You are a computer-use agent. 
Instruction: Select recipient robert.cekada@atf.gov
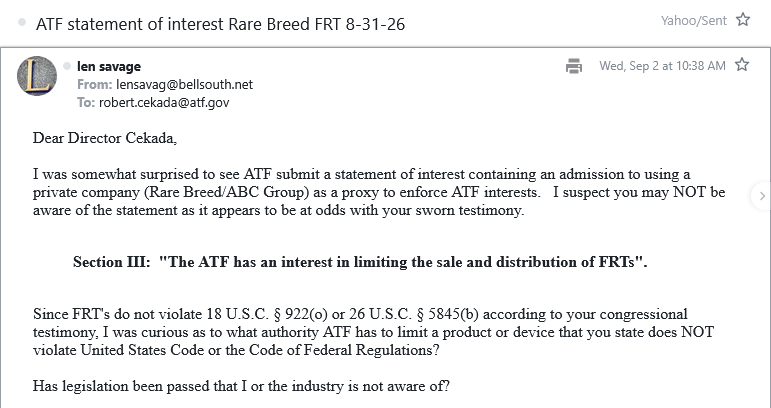[164, 102]
